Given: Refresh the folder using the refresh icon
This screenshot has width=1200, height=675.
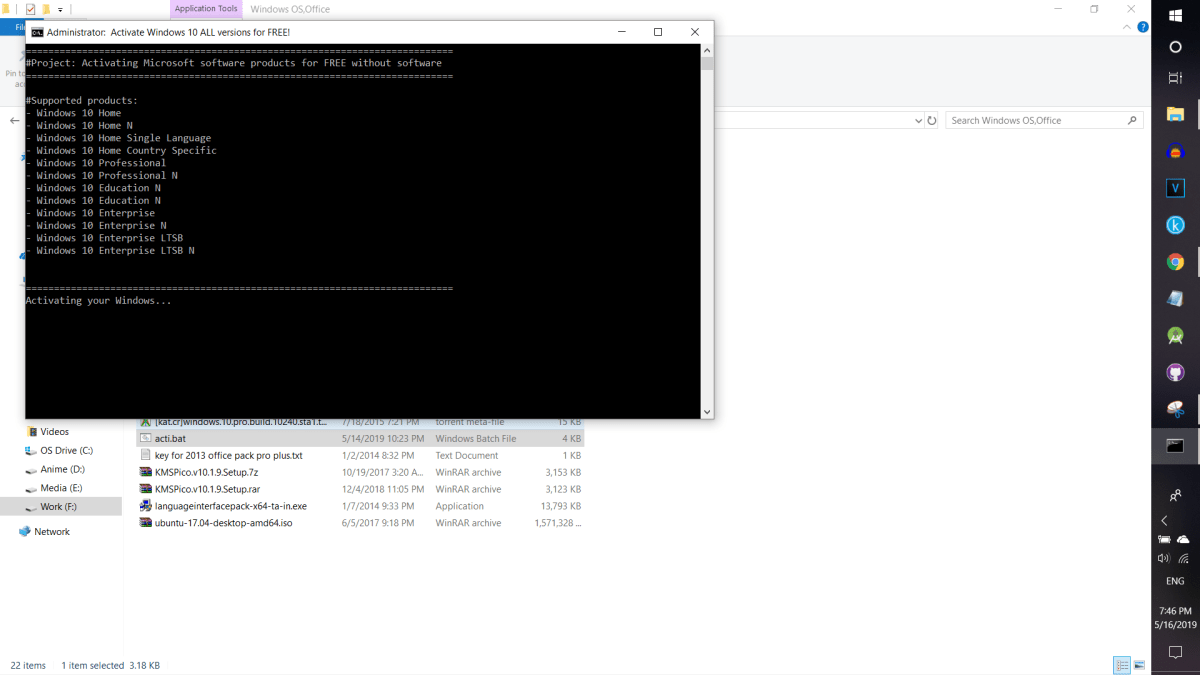Looking at the screenshot, I should (x=931, y=120).
